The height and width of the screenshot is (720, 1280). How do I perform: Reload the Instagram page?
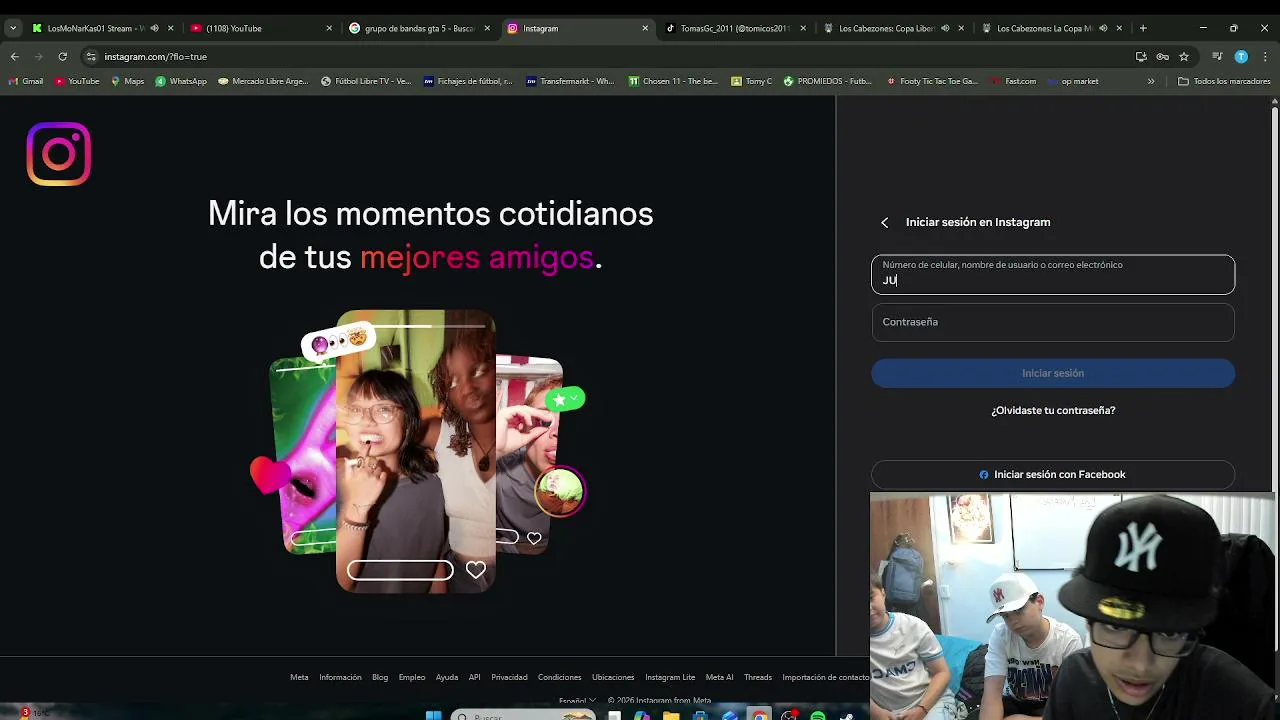(x=62, y=57)
